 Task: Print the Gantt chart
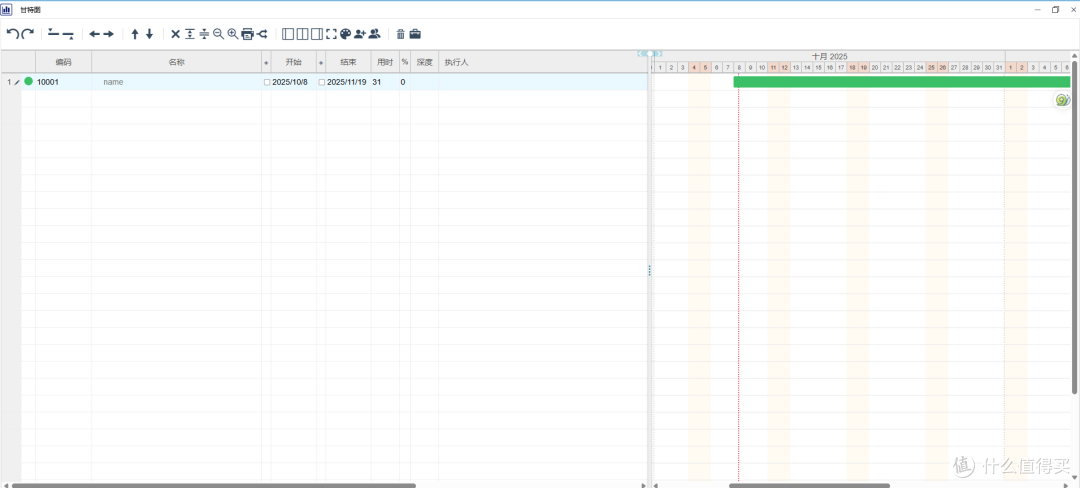tap(247, 34)
